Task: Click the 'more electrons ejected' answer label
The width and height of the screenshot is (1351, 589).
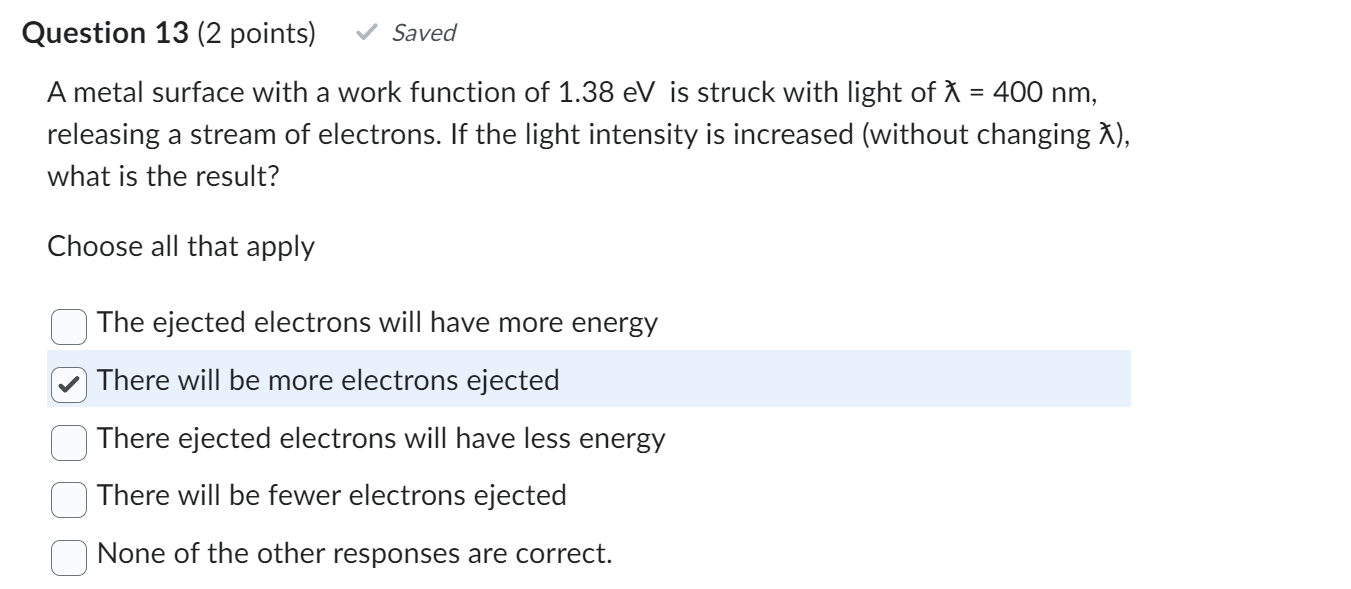Action: tap(328, 380)
